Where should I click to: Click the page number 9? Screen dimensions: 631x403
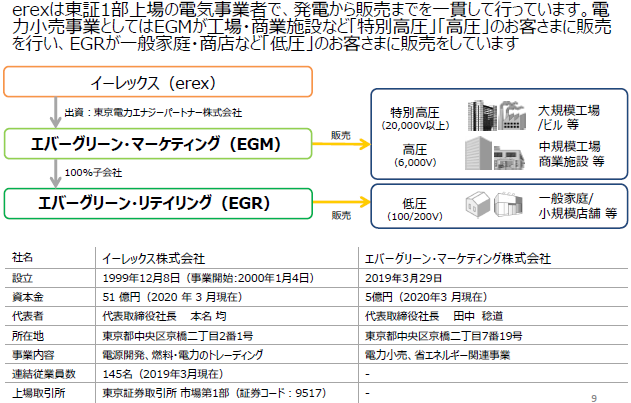(594, 398)
